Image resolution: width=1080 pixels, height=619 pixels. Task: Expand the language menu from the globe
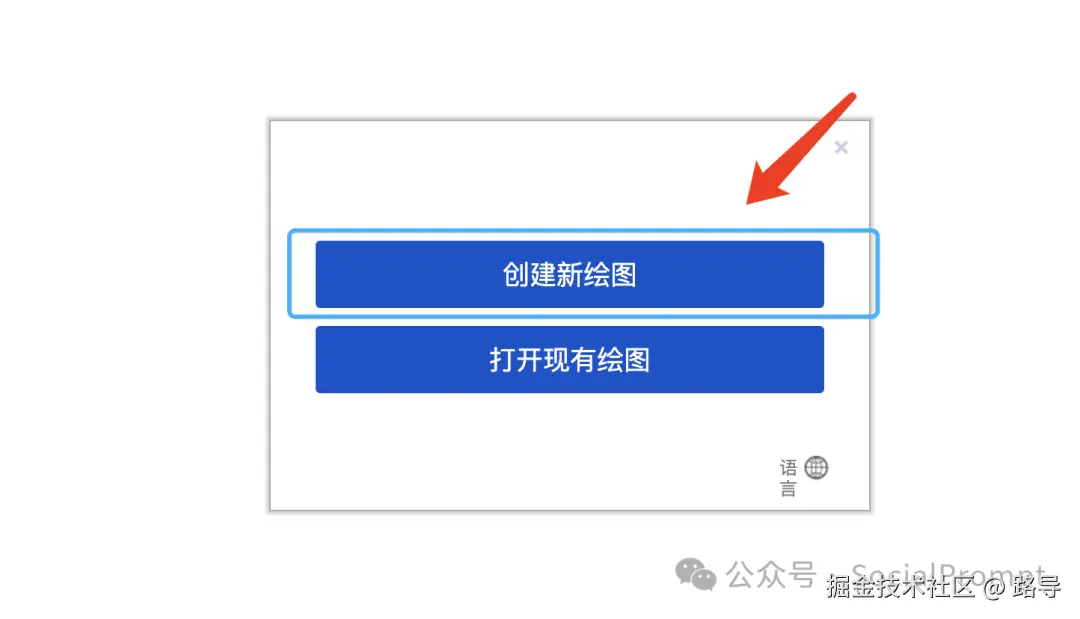(x=816, y=468)
